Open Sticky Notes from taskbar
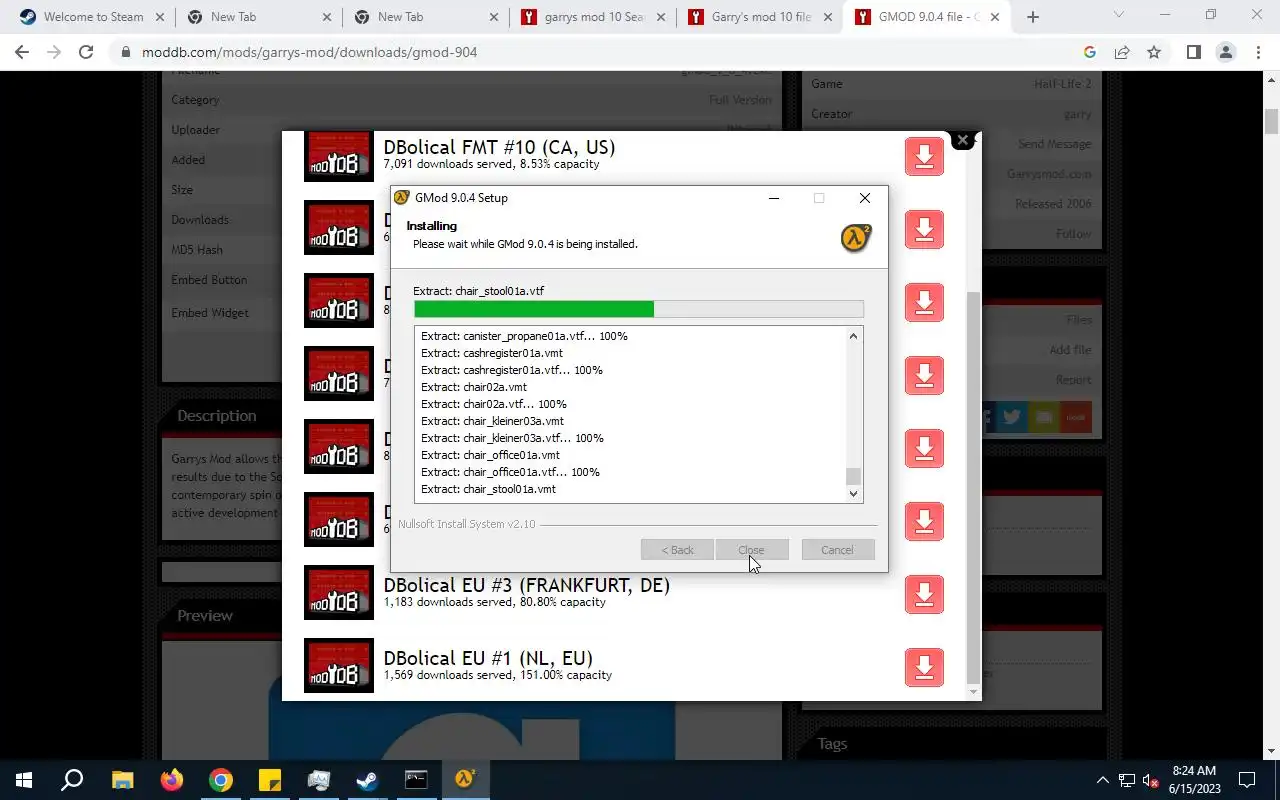 pos(269,780)
